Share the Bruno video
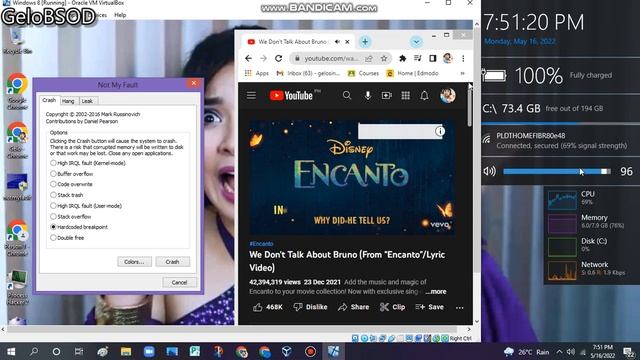 pyautogui.click(x=353, y=307)
